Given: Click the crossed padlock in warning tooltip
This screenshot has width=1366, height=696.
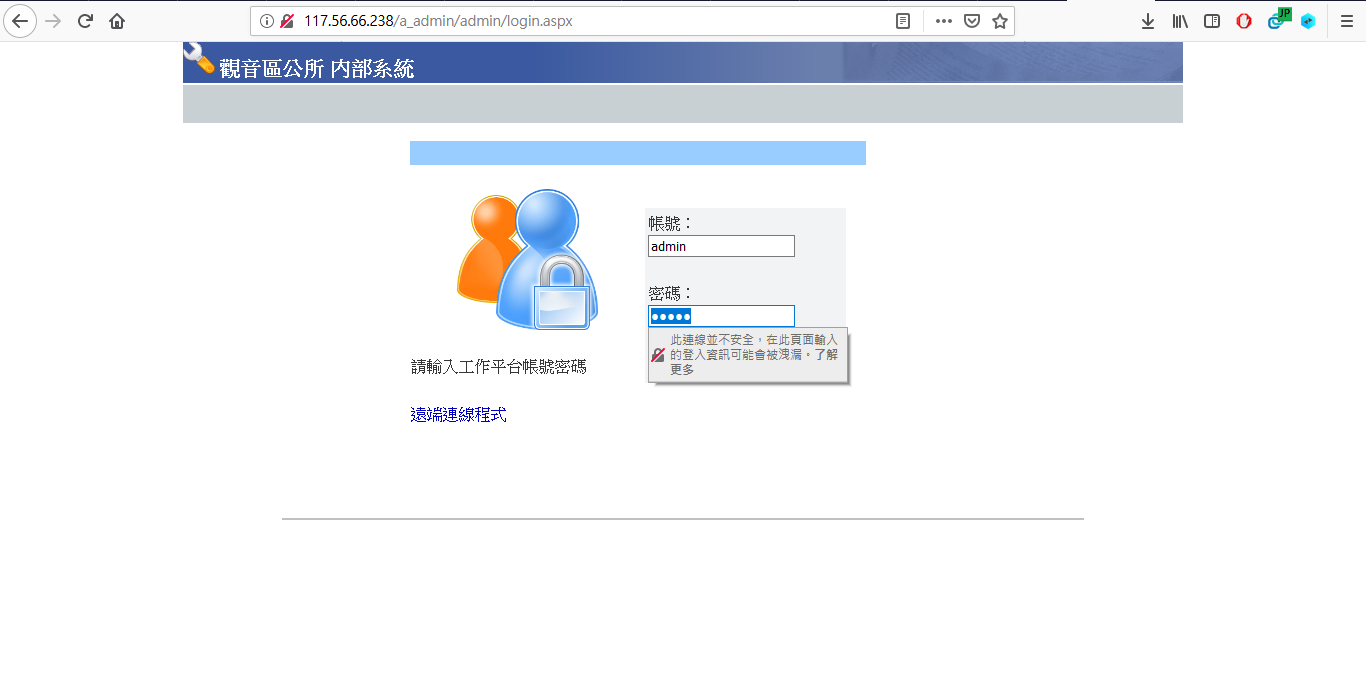Looking at the screenshot, I should point(658,355).
